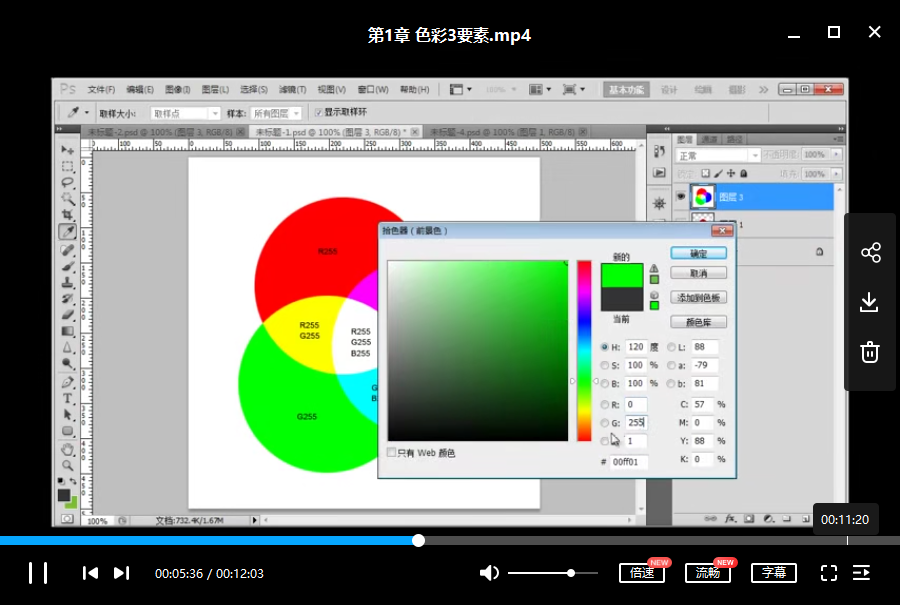Select the Crop tool
Screen dimensions: 900x605
[67, 213]
